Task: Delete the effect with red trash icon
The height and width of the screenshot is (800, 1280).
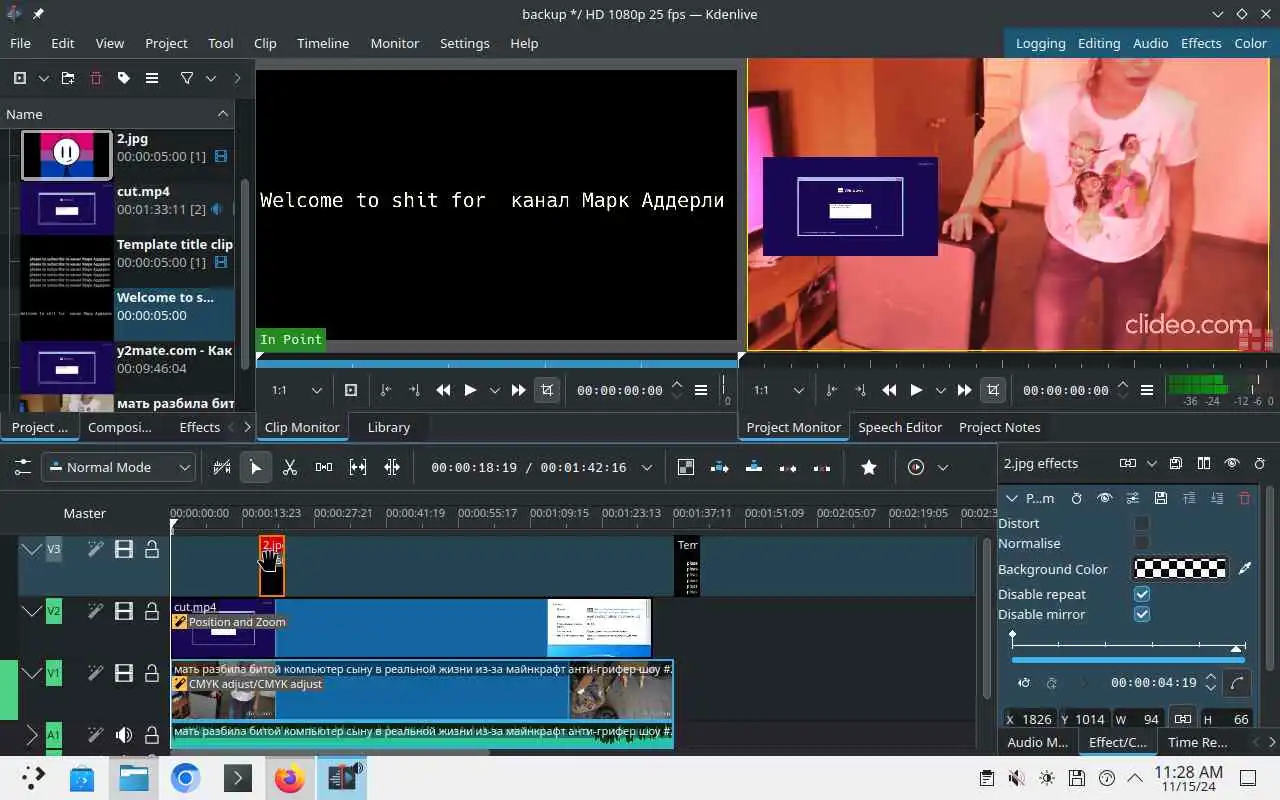Action: pyautogui.click(x=1245, y=498)
